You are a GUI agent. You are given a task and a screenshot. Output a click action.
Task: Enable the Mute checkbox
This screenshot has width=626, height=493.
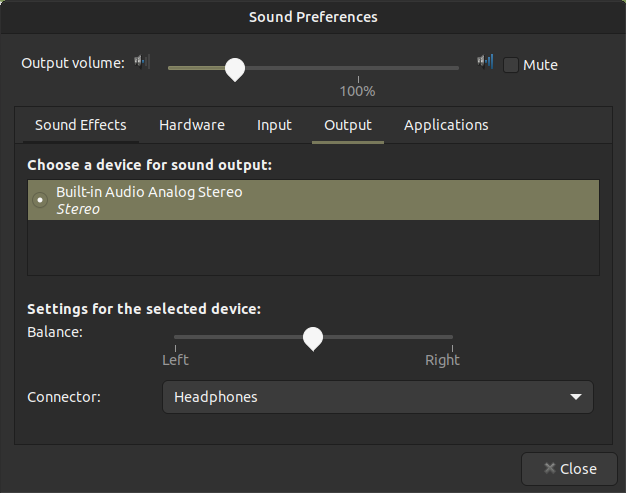point(511,65)
